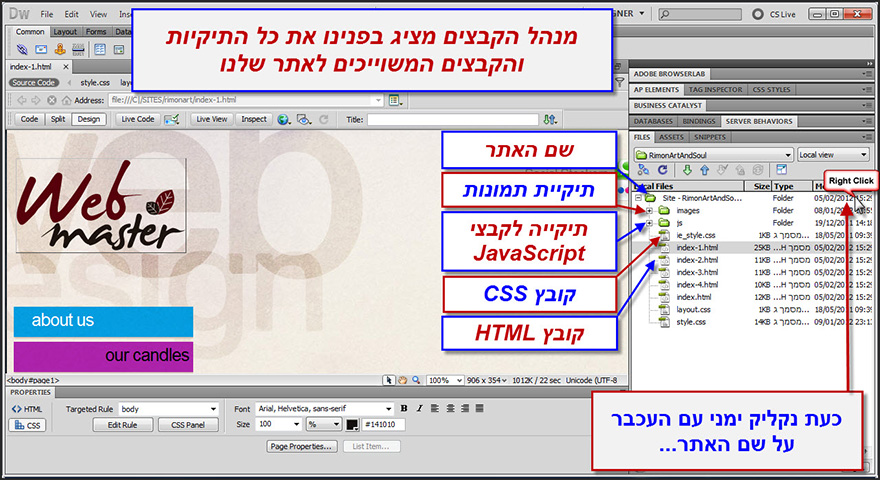Switch to the ASSETS tab
Viewport: 880px width, 480px height.
pyautogui.click(x=671, y=137)
